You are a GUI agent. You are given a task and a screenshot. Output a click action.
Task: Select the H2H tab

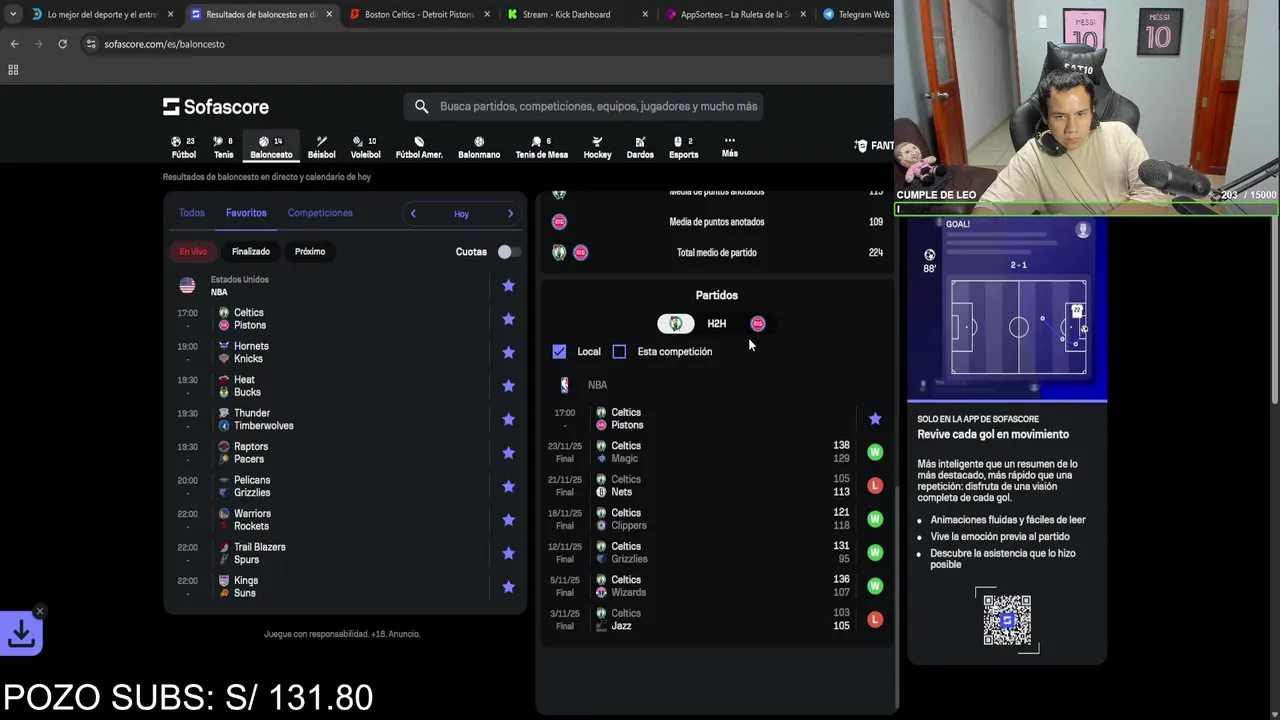[x=716, y=324]
